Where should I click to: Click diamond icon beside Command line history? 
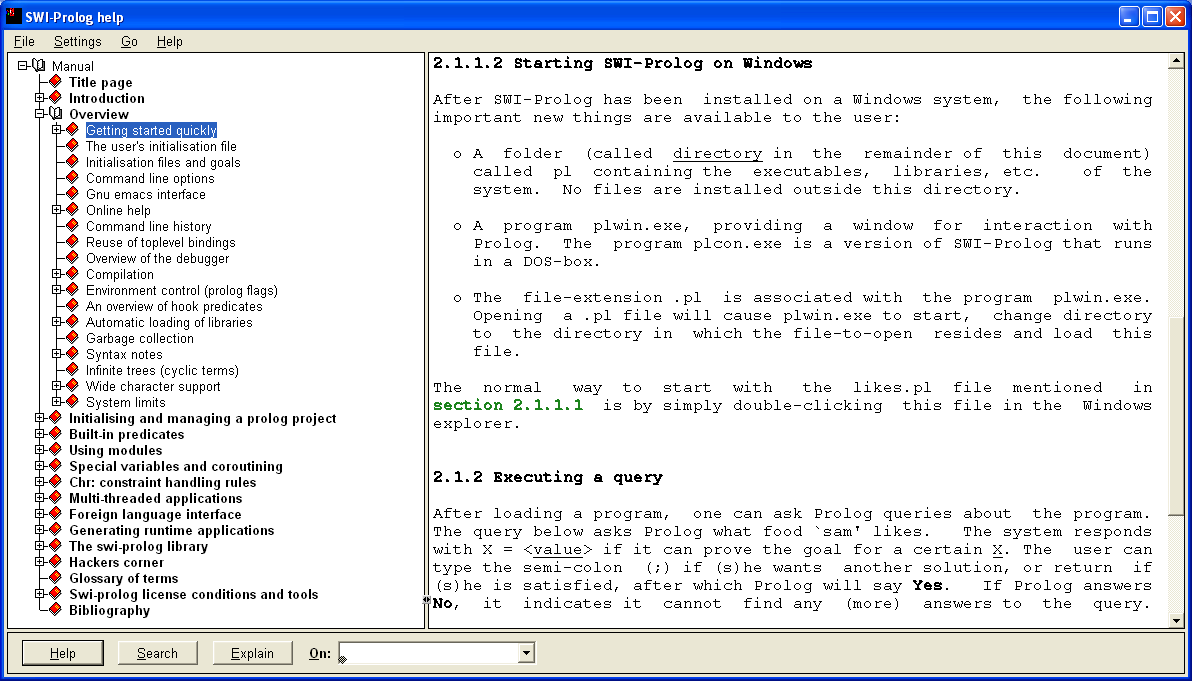[x=72, y=225]
